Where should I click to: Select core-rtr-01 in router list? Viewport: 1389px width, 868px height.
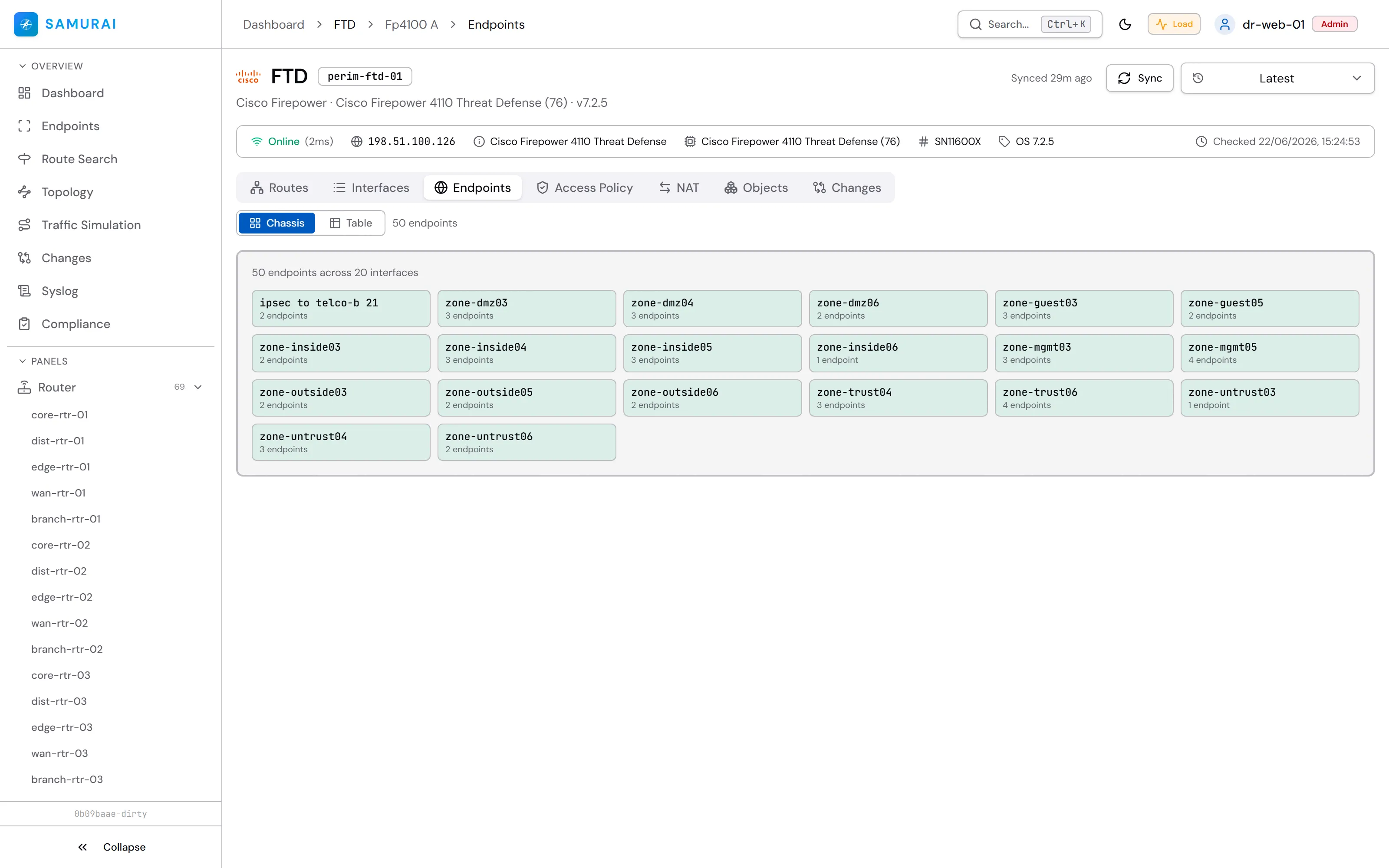[x=60, y=414]
